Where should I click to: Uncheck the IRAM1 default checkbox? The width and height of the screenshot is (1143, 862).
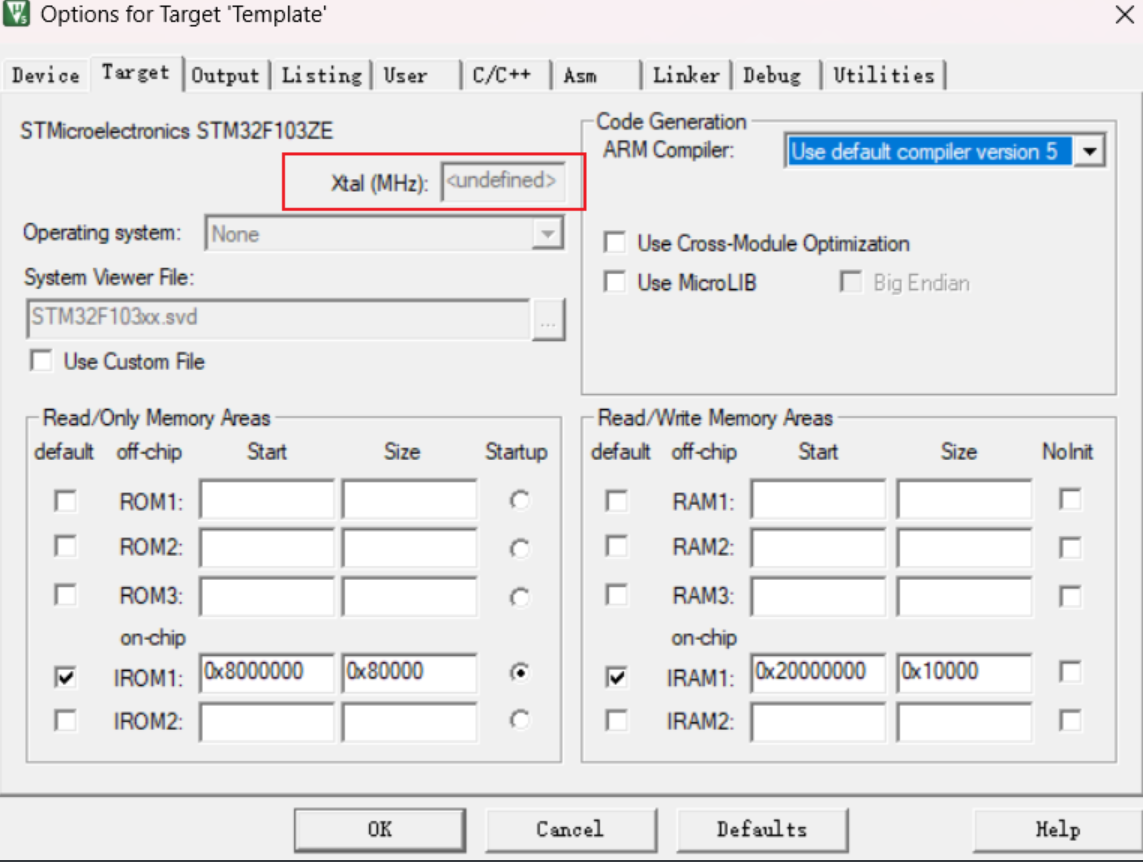[617, 678]
